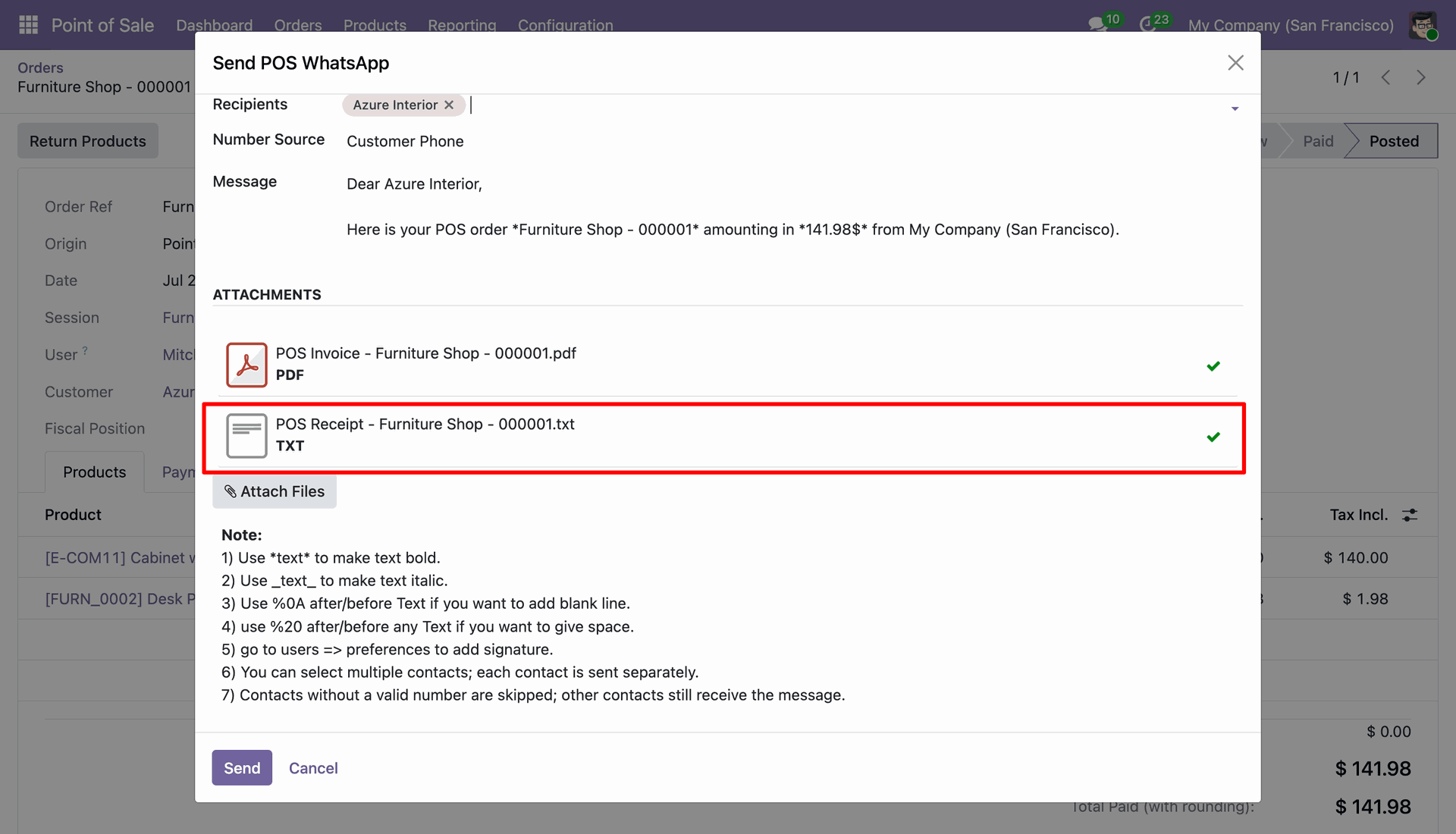Viewport: 1456px width, 834px height.
Task: Expand the Recipients dropdown arrow
Action: click(1235, 108)
